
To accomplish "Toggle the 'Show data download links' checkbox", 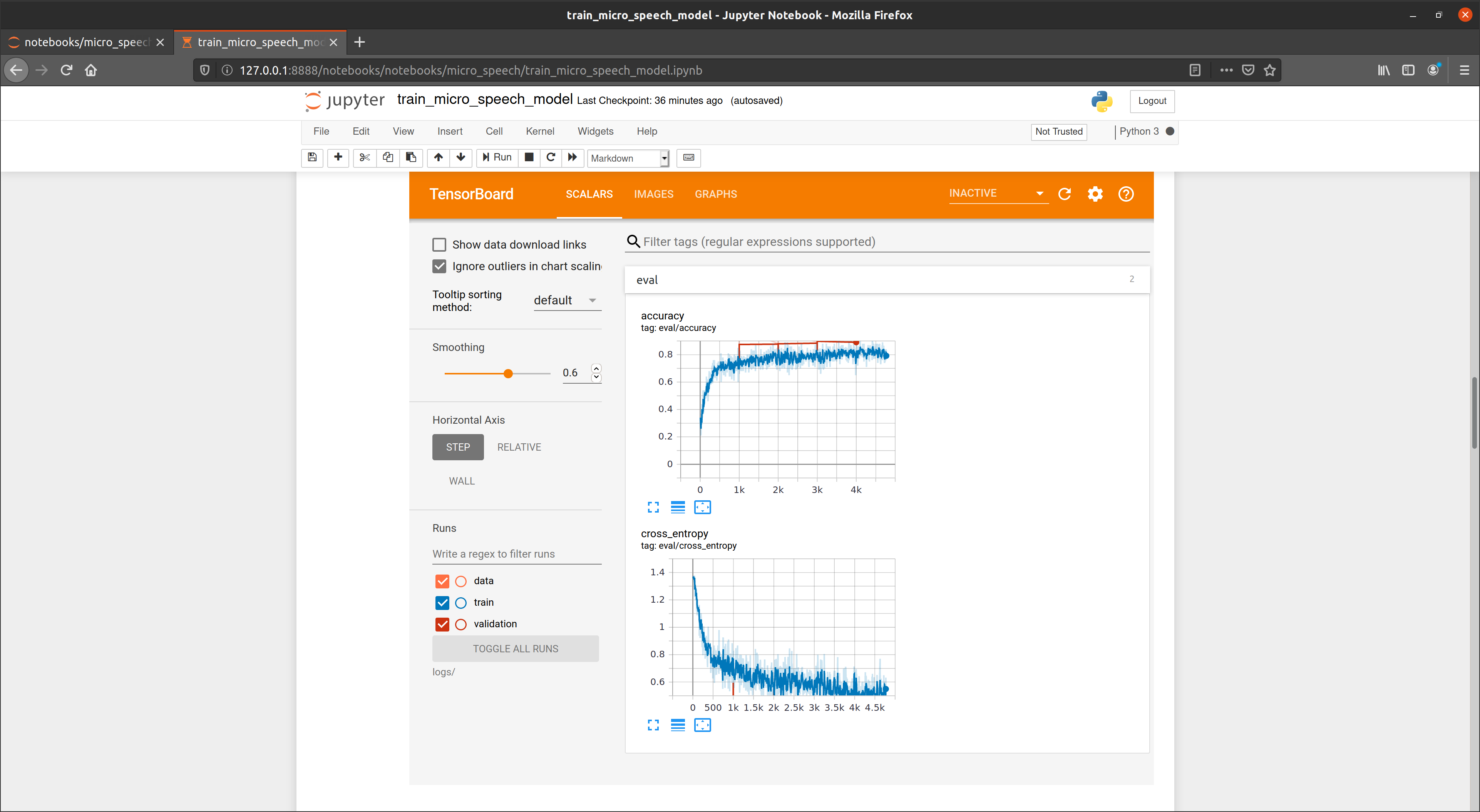I will pos(438,244).
